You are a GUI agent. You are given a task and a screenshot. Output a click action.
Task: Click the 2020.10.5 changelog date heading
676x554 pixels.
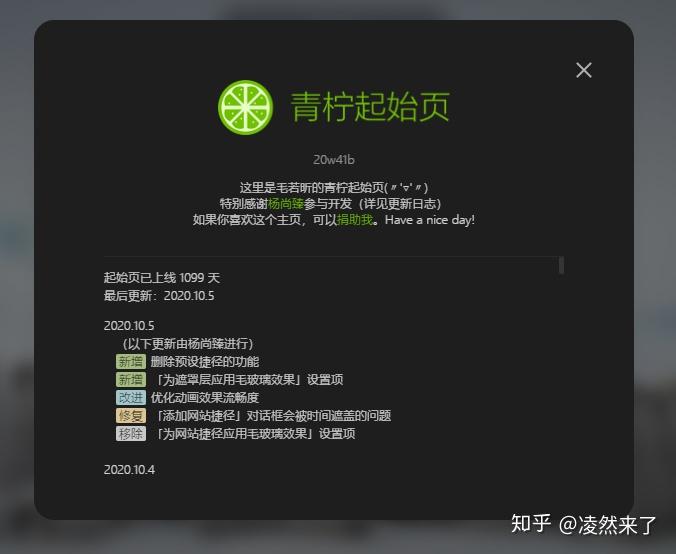pyautogui.click(x=129, y=326)
